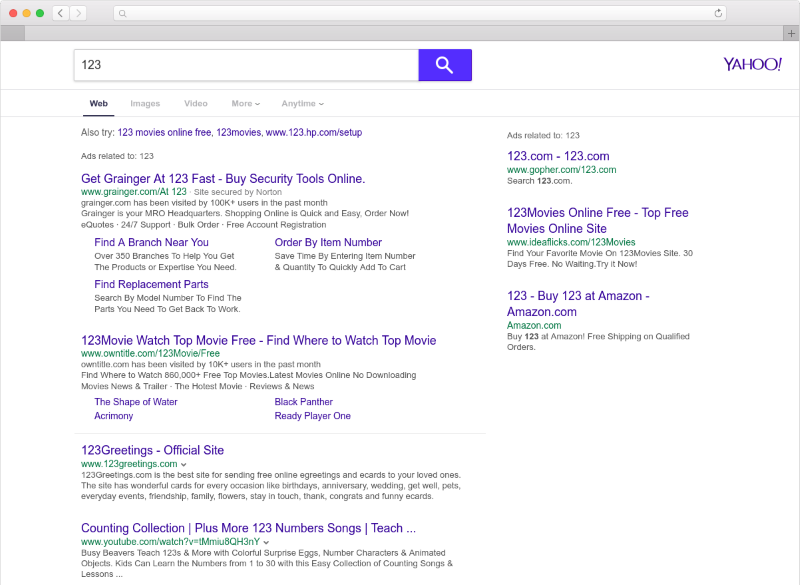
Task: Open 123Greetings - Official Site result
Action: click(x=152, y=450)
